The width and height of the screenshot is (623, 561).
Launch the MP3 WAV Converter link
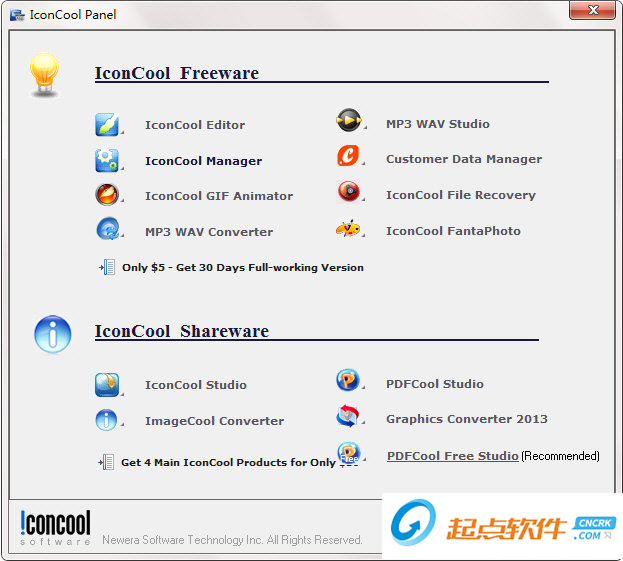[209, 232]
